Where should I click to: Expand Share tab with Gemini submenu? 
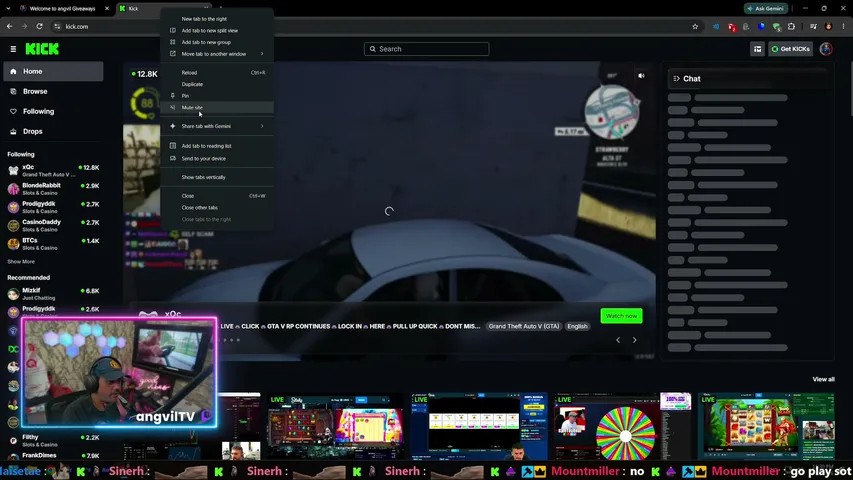point(217,126)
